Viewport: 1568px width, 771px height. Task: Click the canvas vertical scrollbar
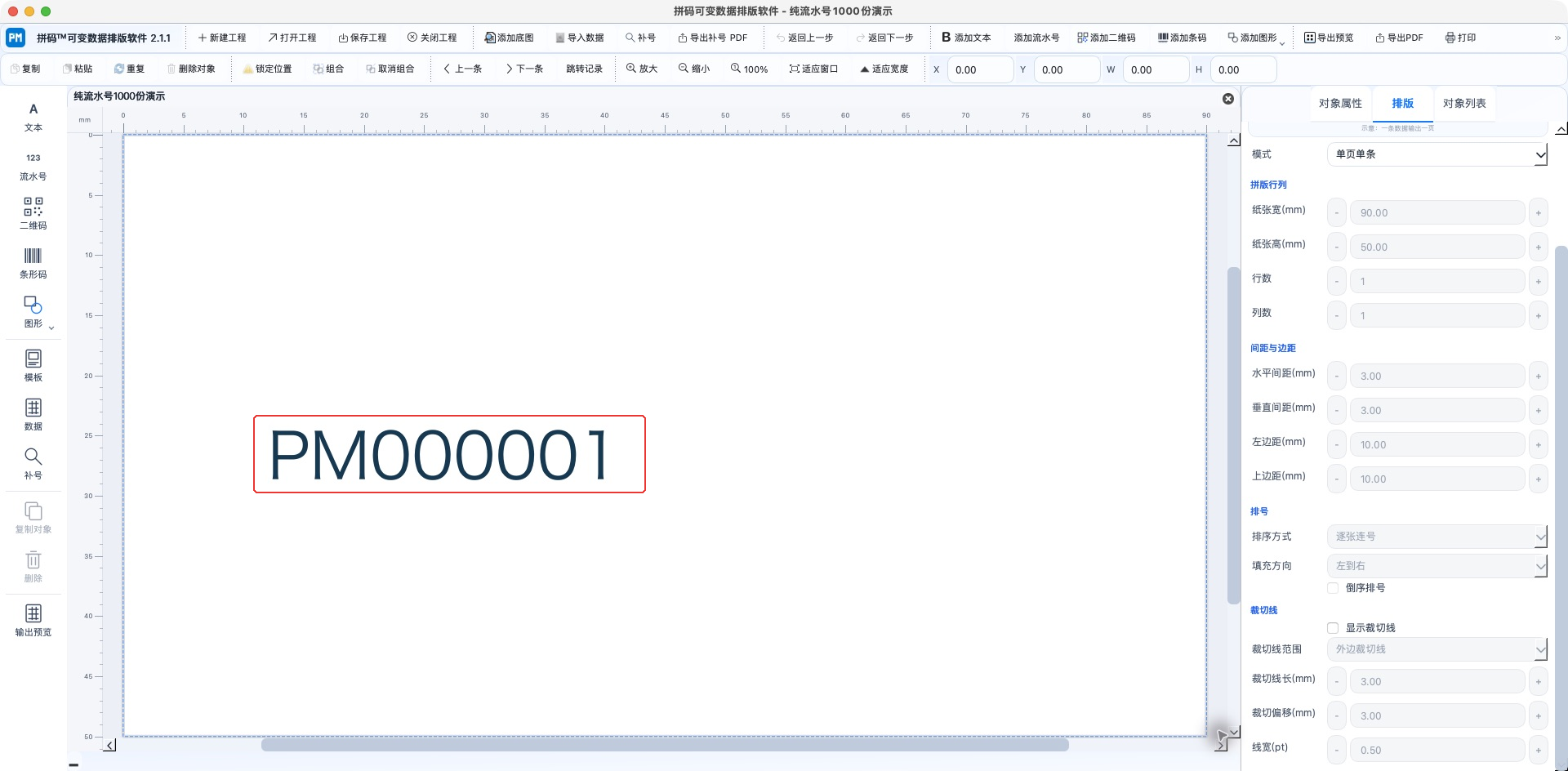point(1234,436)
